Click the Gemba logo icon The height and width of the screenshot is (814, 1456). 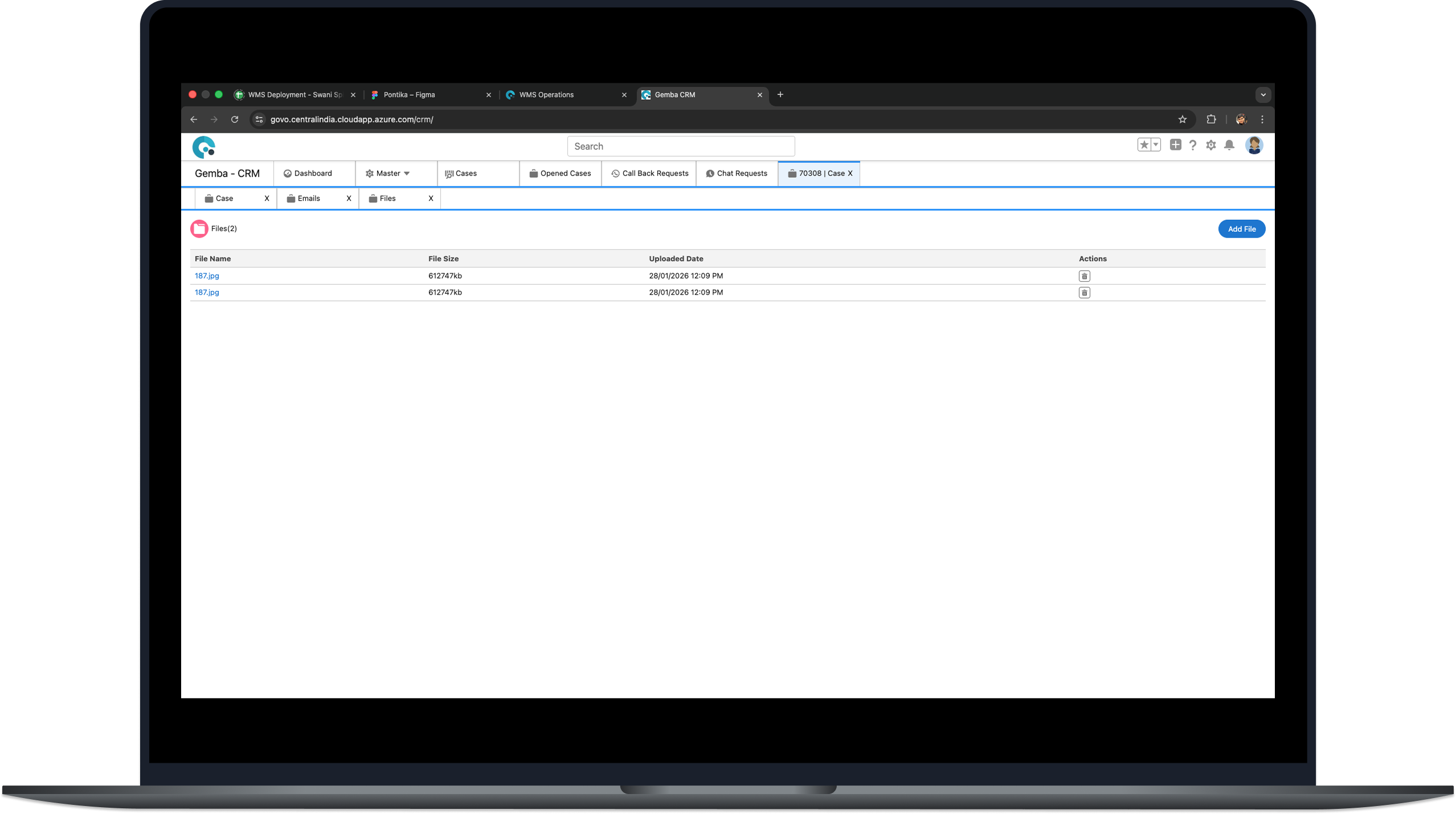204,147
